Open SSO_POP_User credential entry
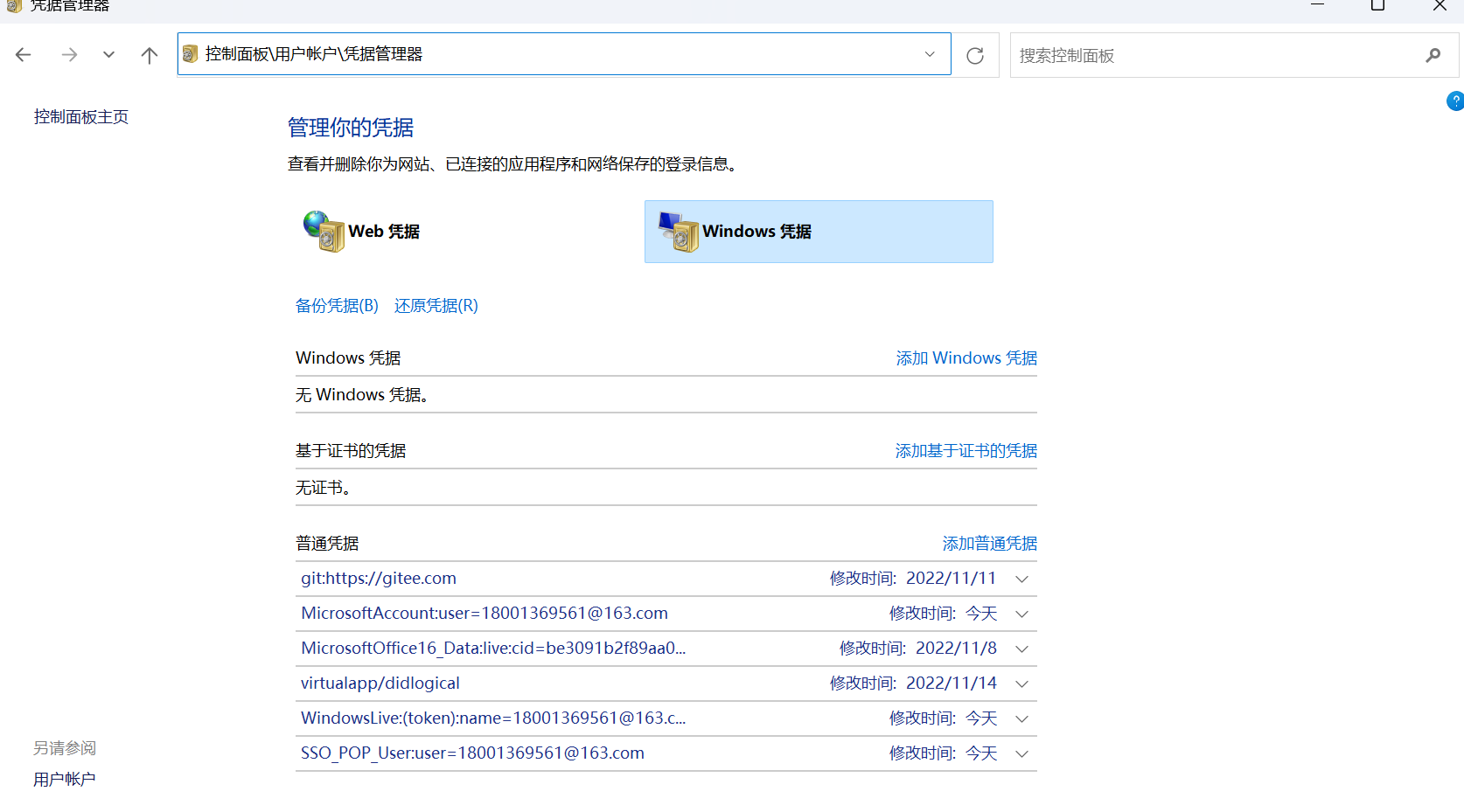This screenshot has width=1464, height=812. [x=472, y=753]
